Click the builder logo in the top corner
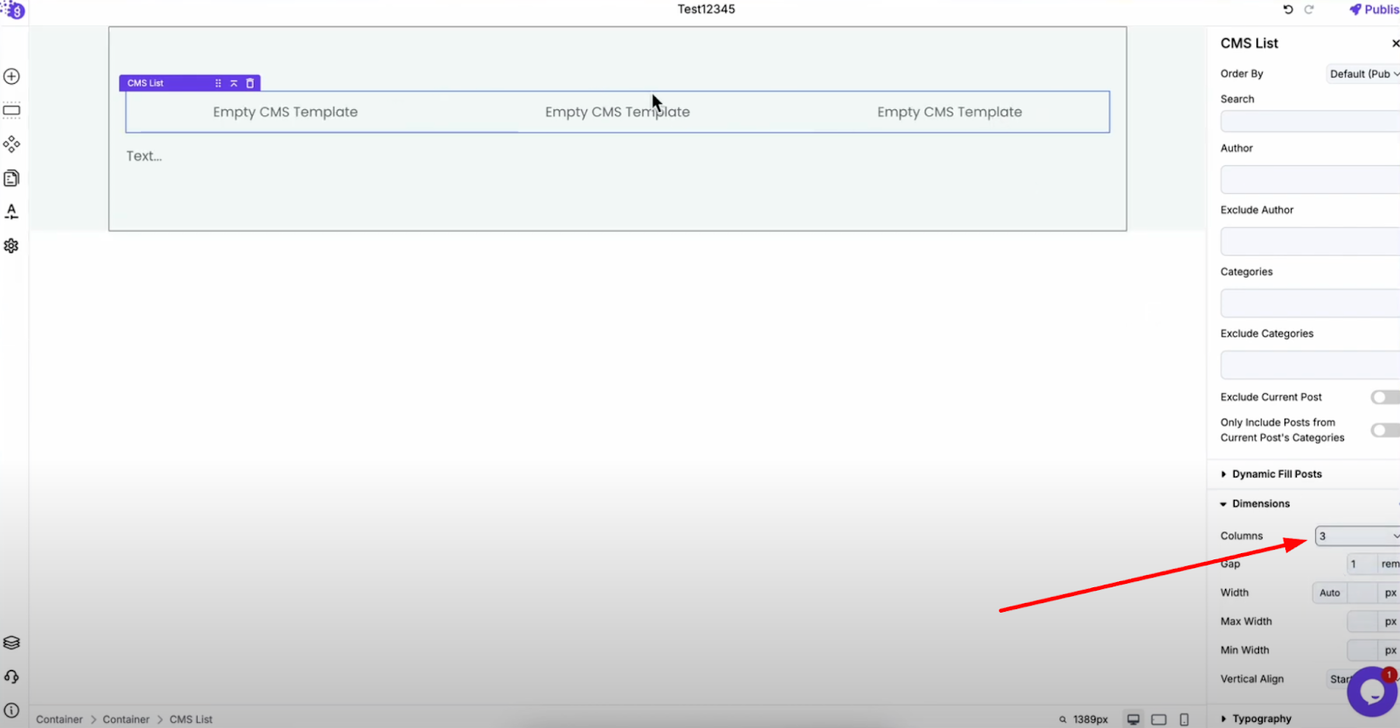Screen dimensions: 1400x728 tap(13, 10)
